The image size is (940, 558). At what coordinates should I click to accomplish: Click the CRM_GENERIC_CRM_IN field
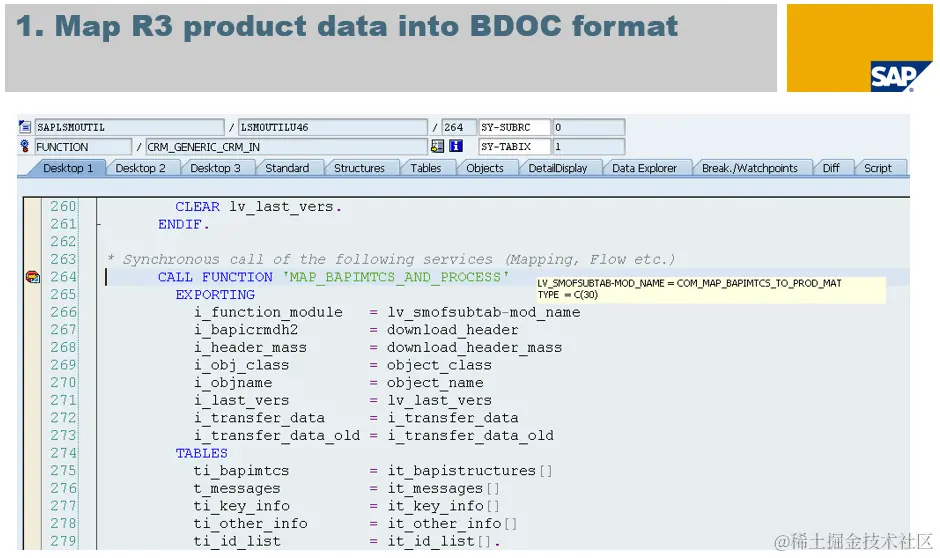(287, 146)
